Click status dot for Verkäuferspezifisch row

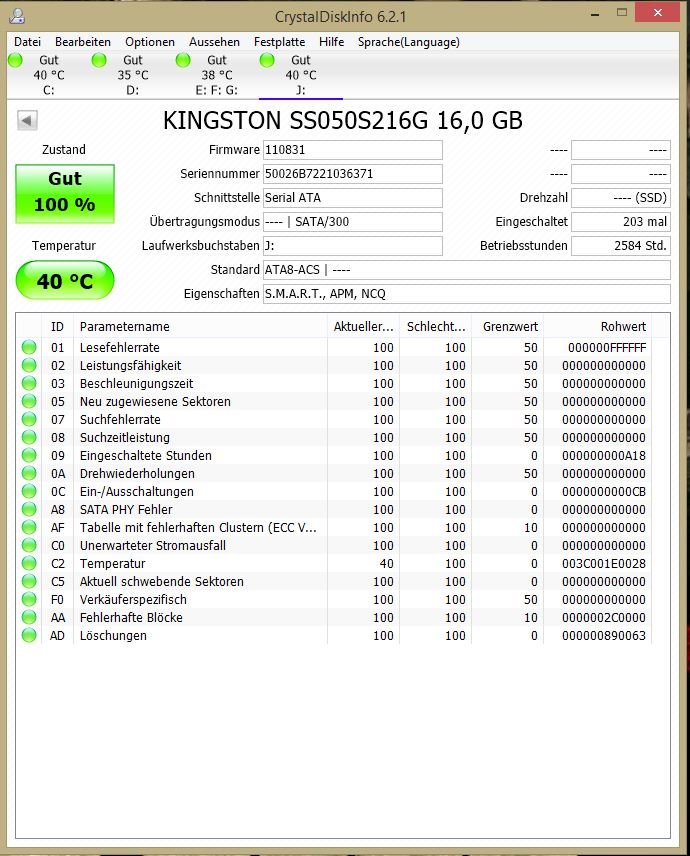(29, 599)
